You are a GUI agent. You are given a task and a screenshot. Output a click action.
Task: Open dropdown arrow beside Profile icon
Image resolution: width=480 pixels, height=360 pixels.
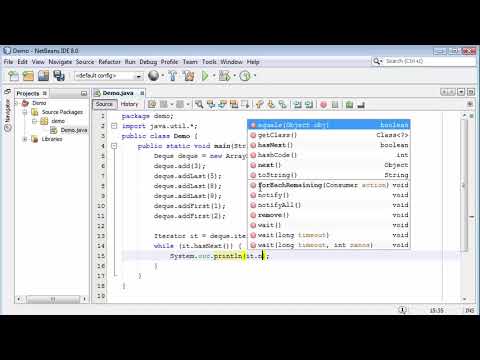[x=255, y=76]
